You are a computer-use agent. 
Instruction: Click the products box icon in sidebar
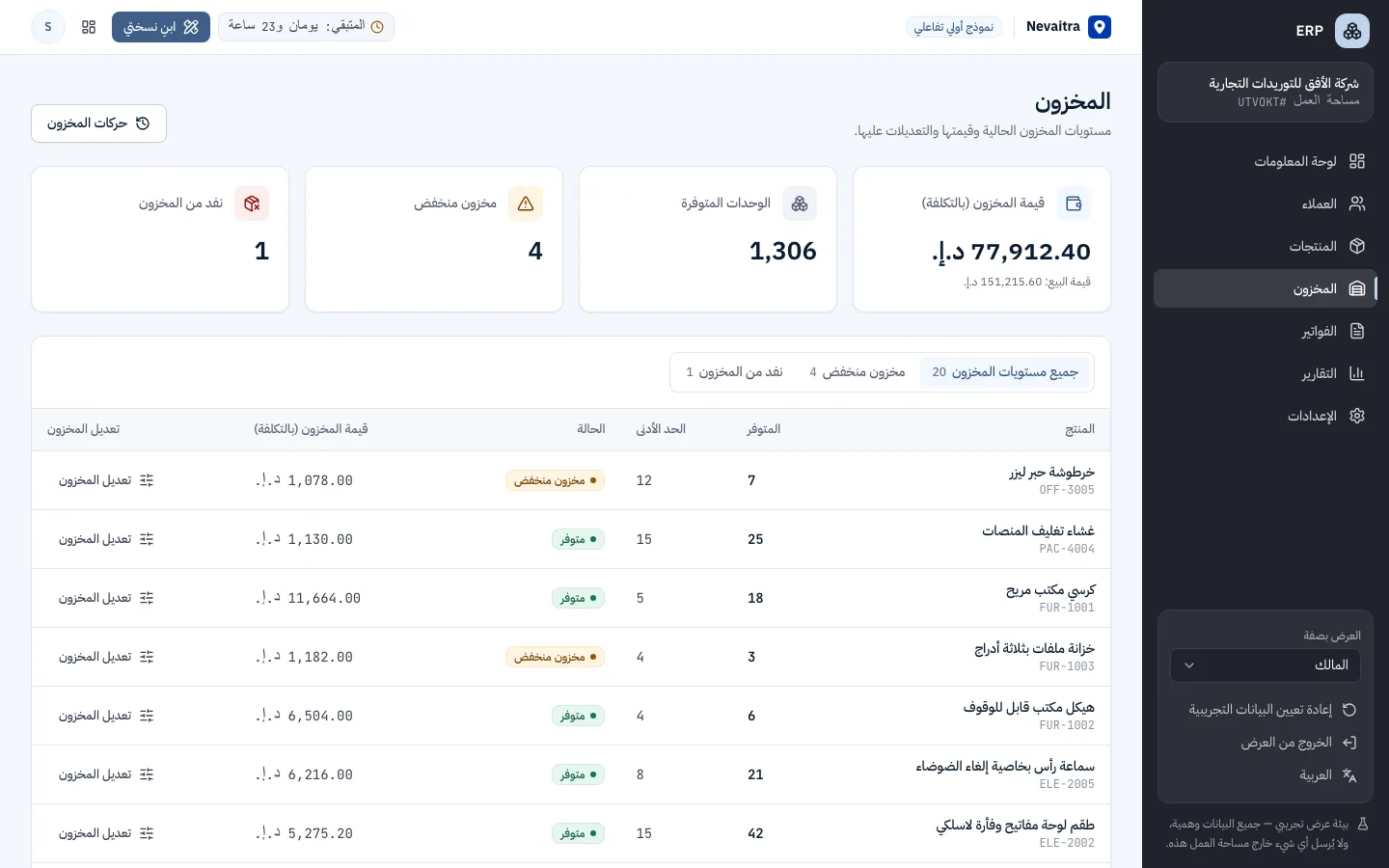[x=1357, y=246]
